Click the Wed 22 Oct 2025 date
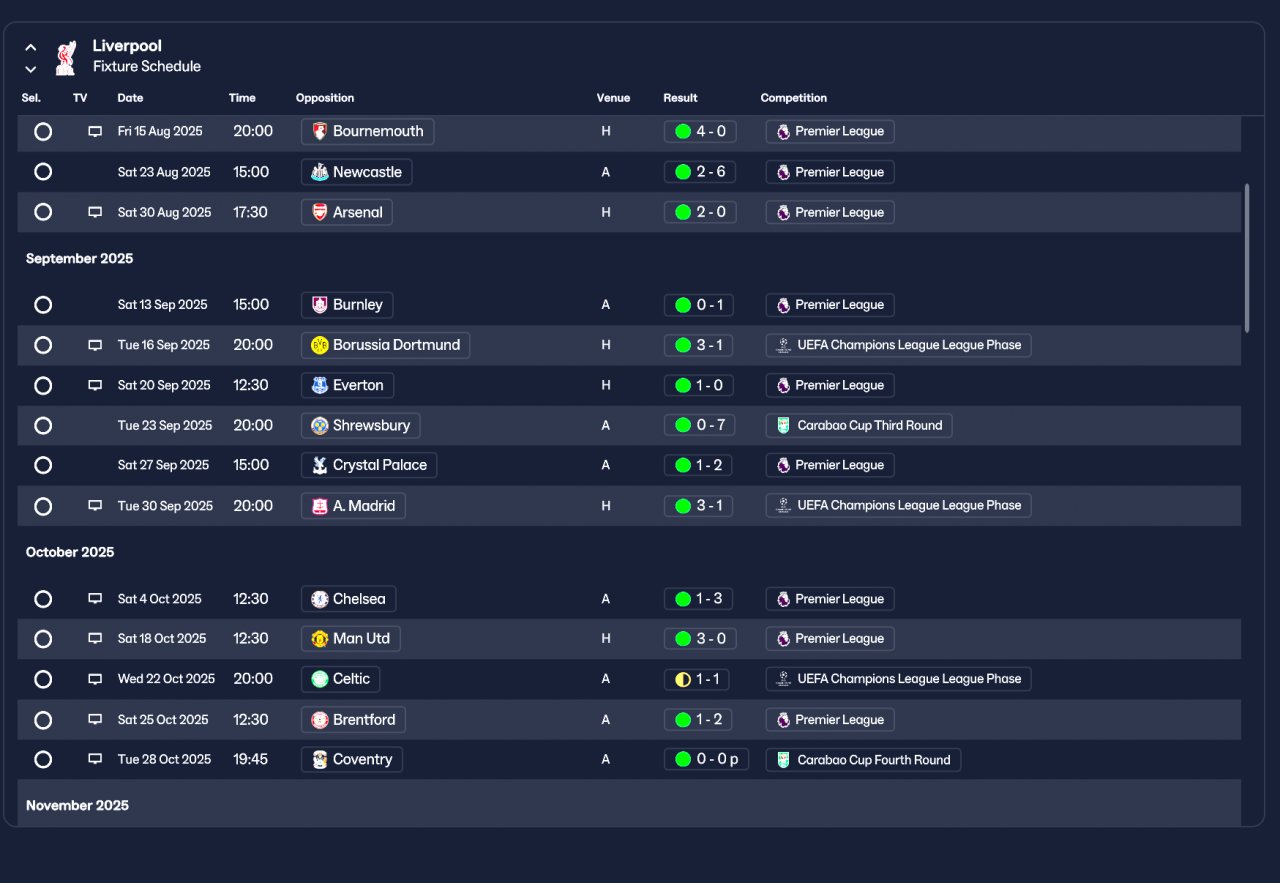 click(x=166, y=679)
